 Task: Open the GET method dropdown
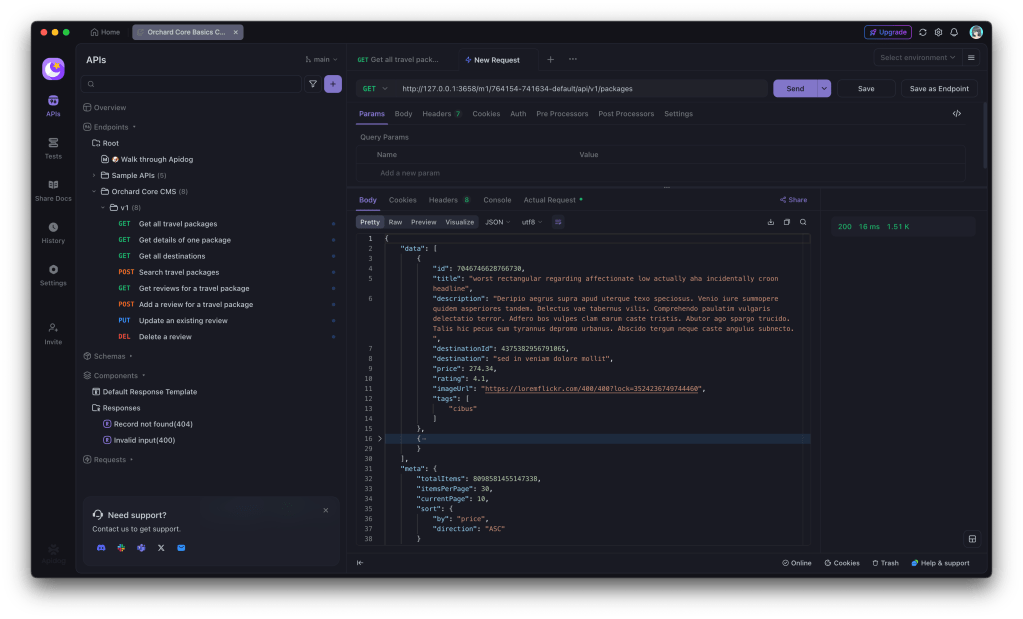[x=375, y=88]
